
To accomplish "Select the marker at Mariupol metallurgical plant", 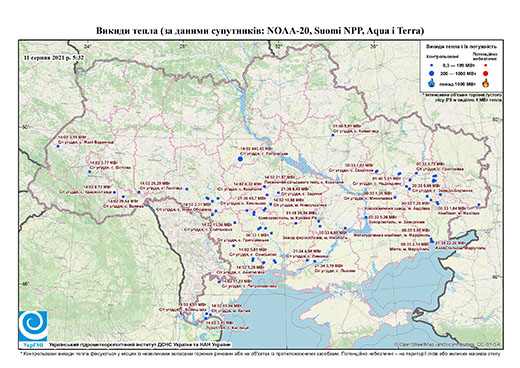I will point(431,239).
